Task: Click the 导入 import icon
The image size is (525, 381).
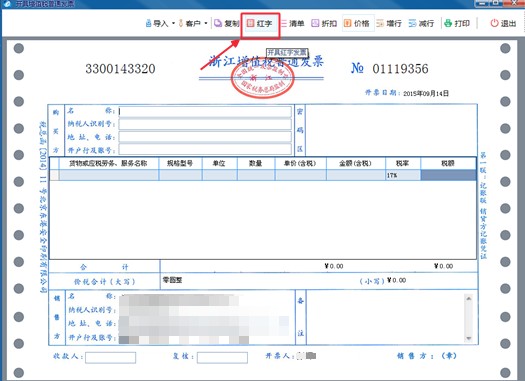Action: pyautogui.click(x=149, y=23)
